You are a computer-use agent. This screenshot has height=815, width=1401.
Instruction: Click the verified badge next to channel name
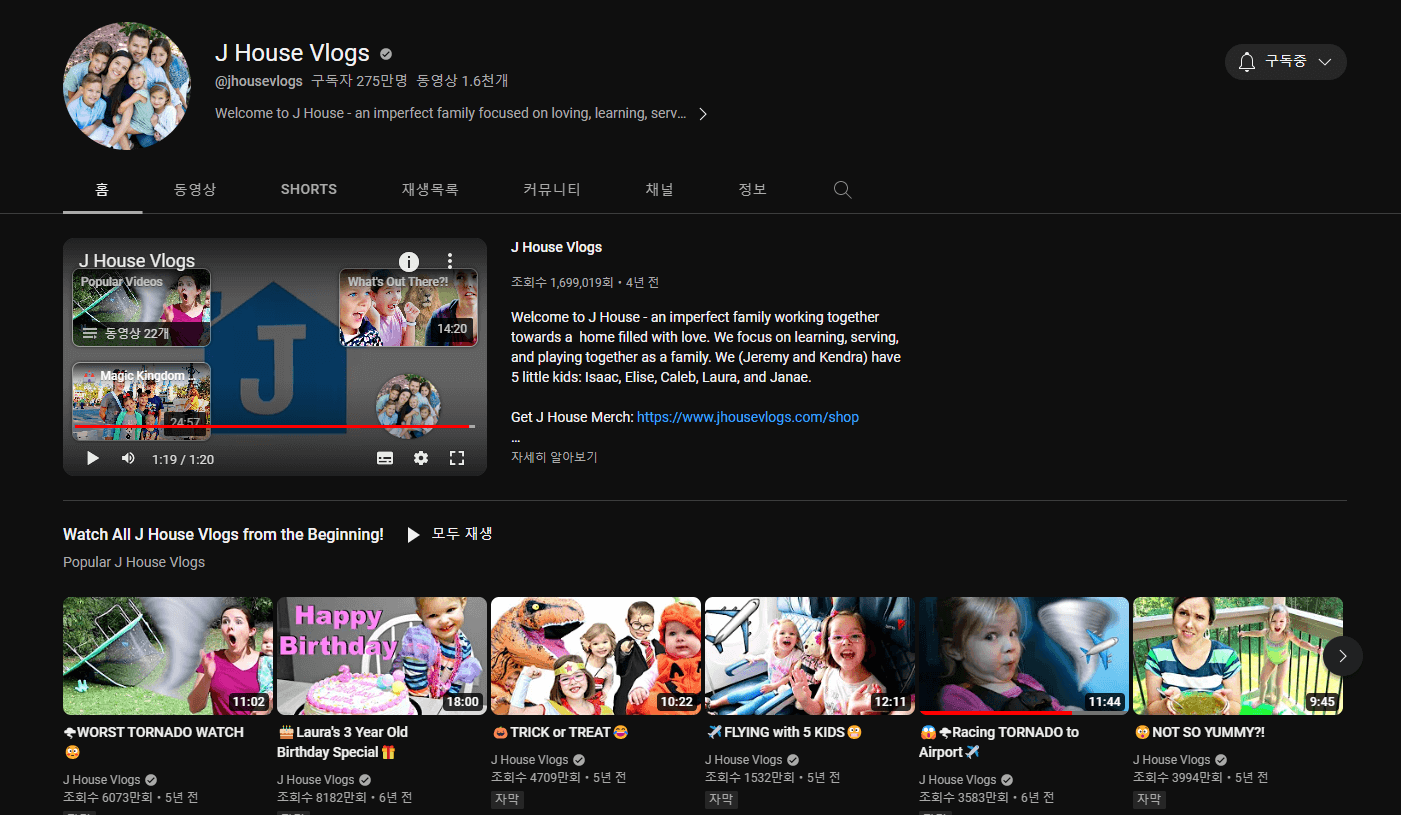tap(386, 54)
